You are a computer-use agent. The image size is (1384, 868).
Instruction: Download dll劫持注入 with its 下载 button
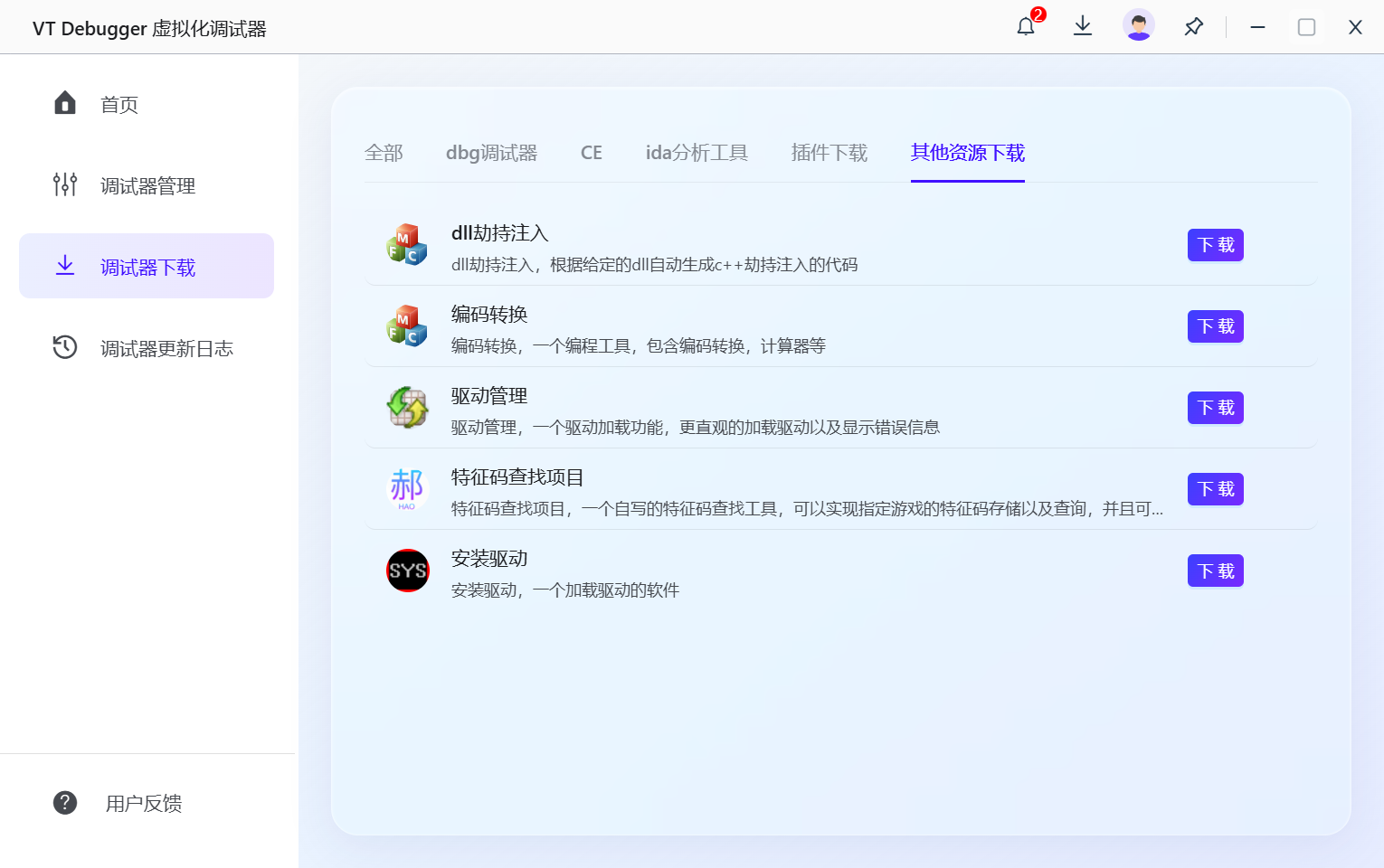[x=1216, y=245]
